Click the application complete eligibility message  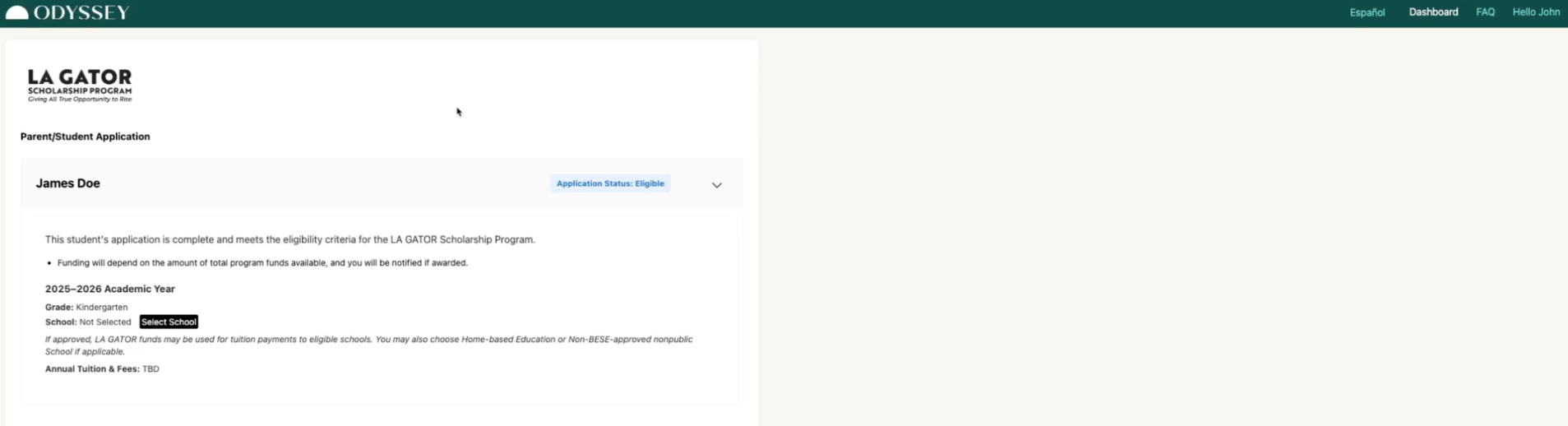(x=289, y=239)
